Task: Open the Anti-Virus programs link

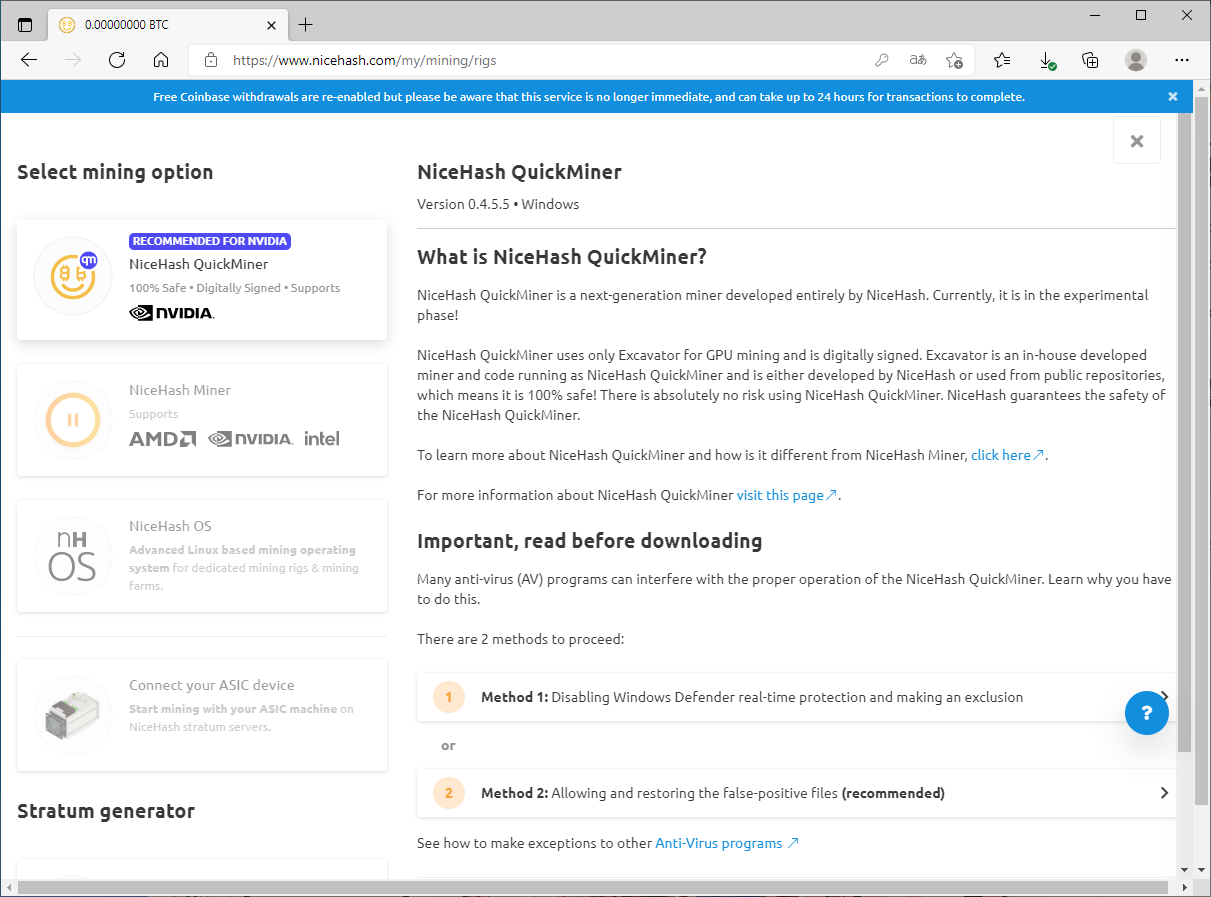Action: click(726, 843)
